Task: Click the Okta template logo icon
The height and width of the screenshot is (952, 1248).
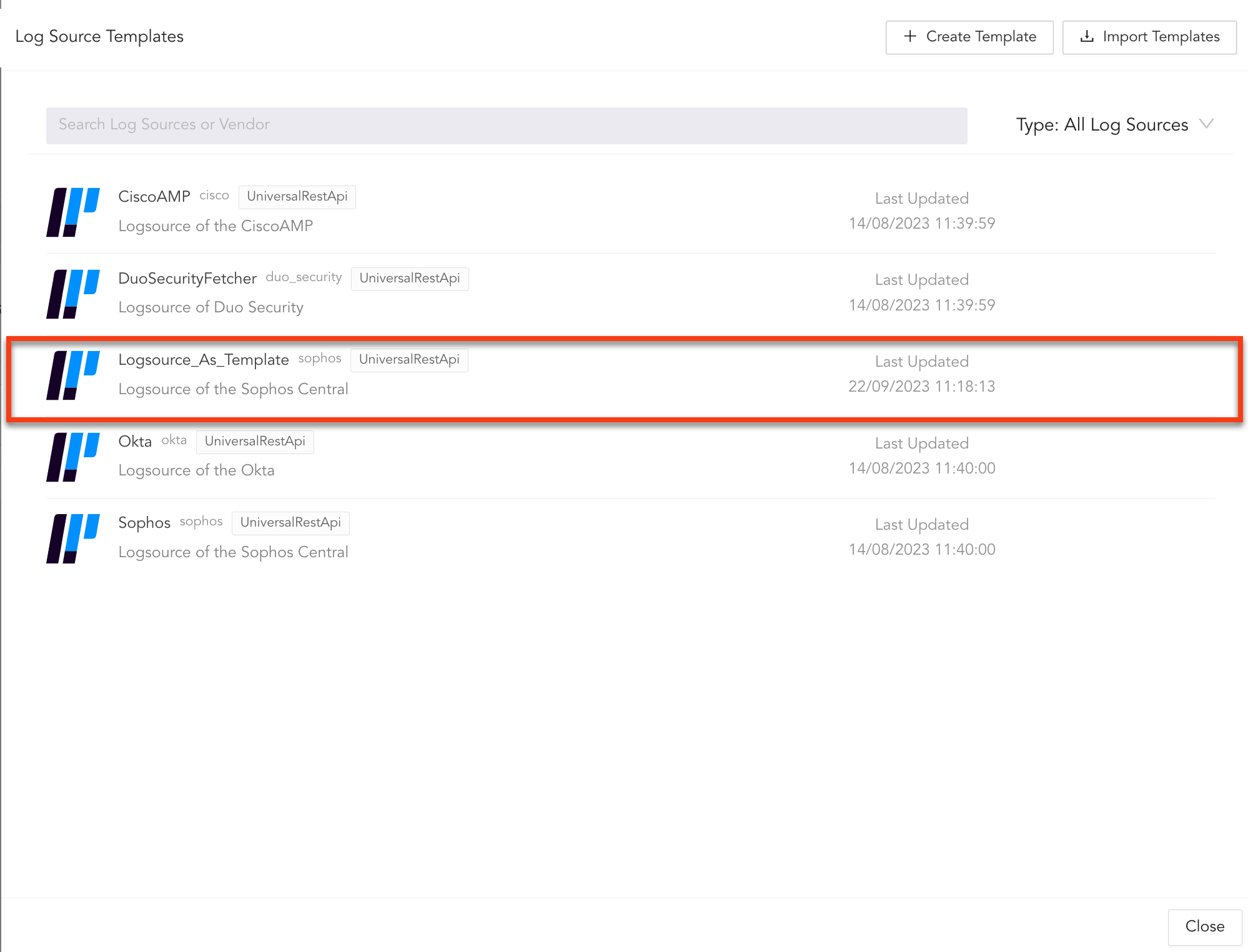Action: (x=73, y=457)
